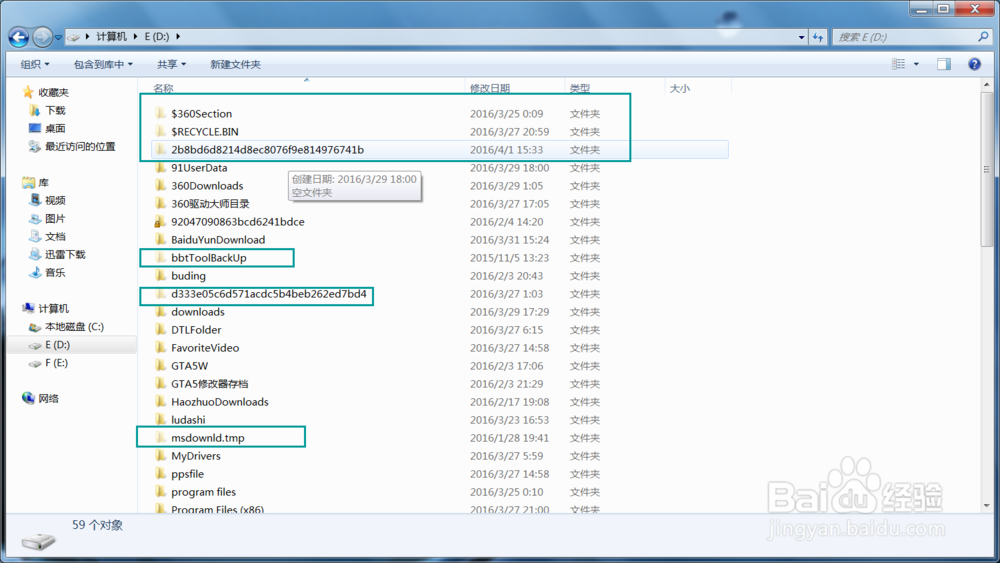
Task: Select the FavoriteVideo folder icon
Action: pyautogui.click(x=161, y=347)
